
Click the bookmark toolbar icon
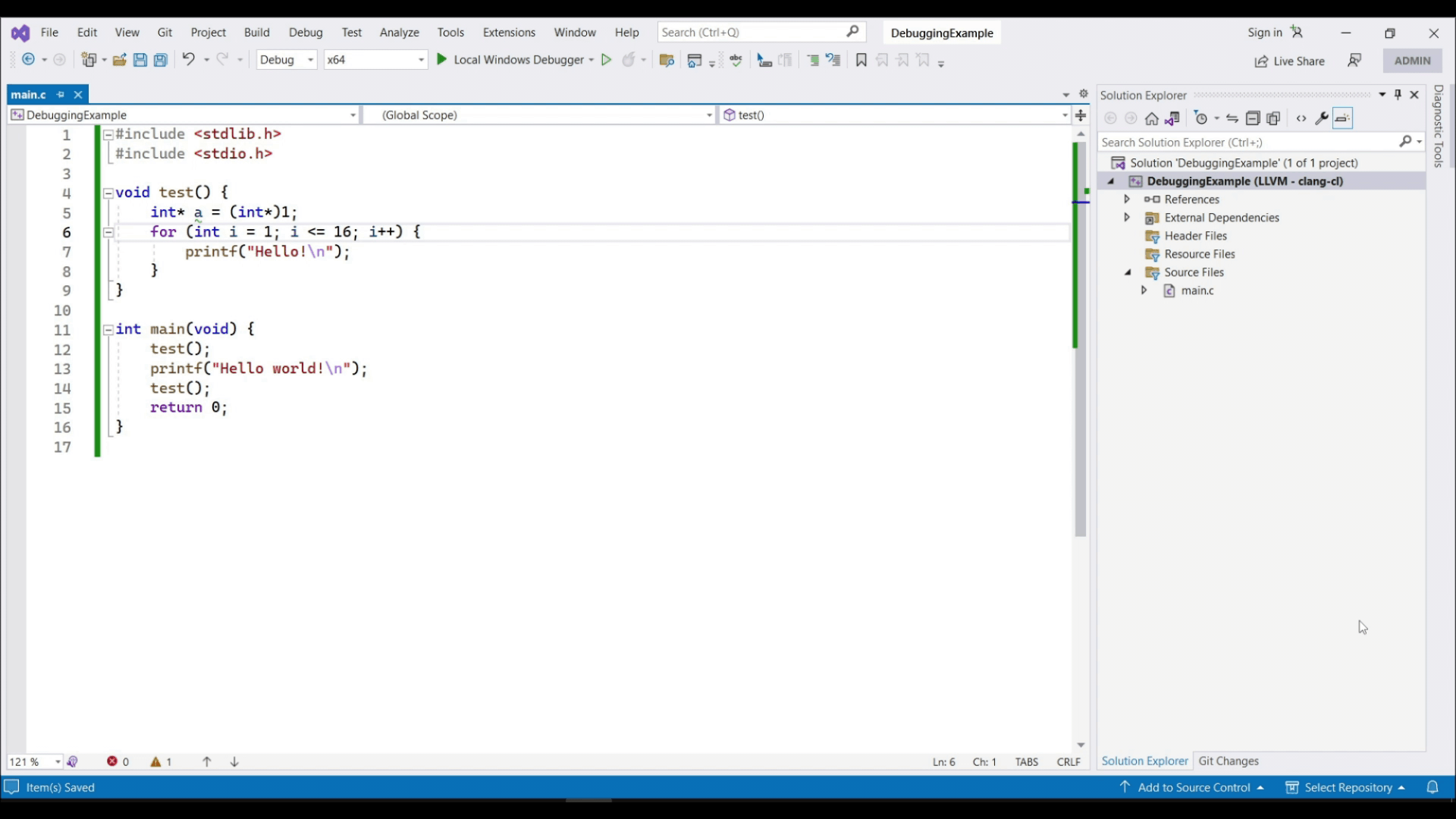coord(861,60)
